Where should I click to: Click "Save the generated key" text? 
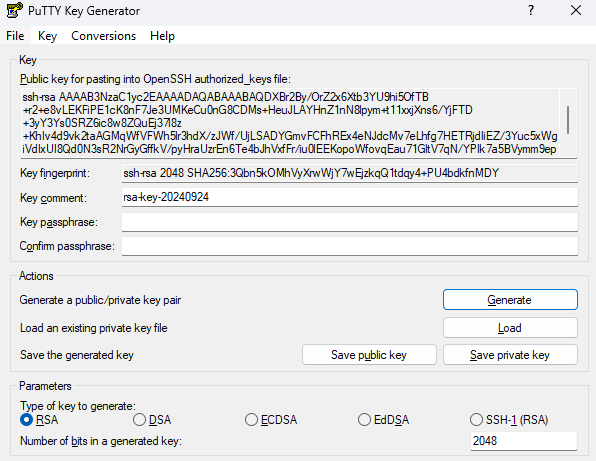(x=77, y=355)
